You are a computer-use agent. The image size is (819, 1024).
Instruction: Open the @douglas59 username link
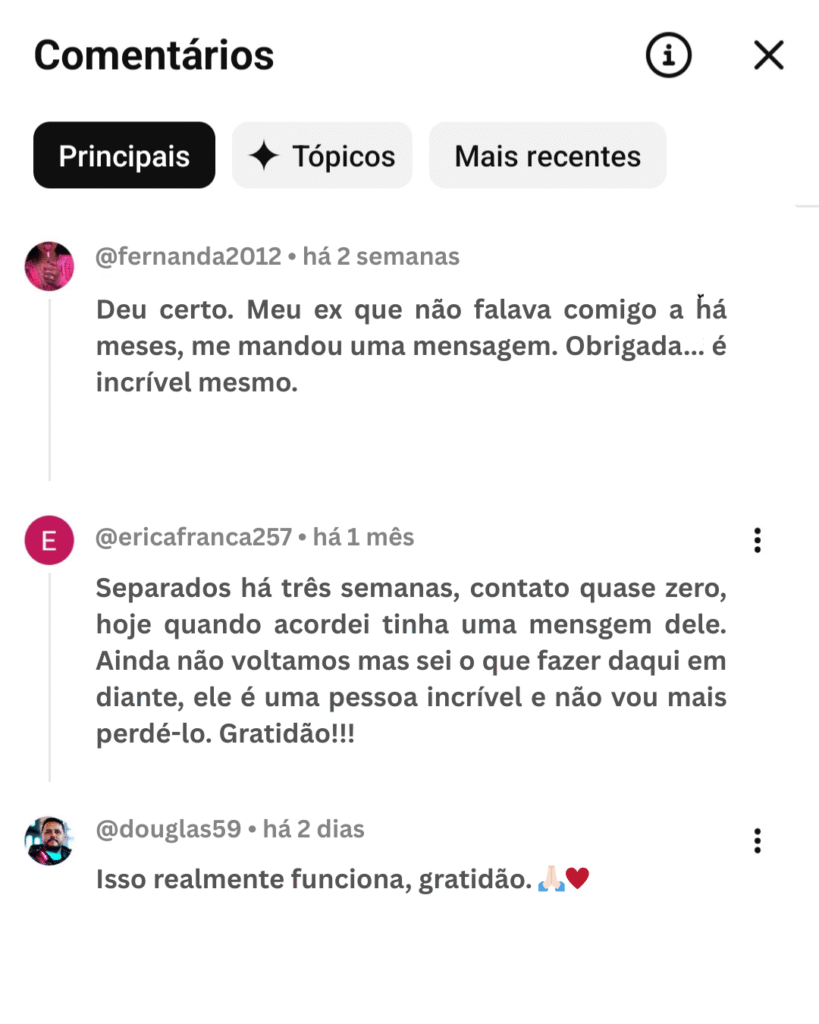(x=168, y=829)
